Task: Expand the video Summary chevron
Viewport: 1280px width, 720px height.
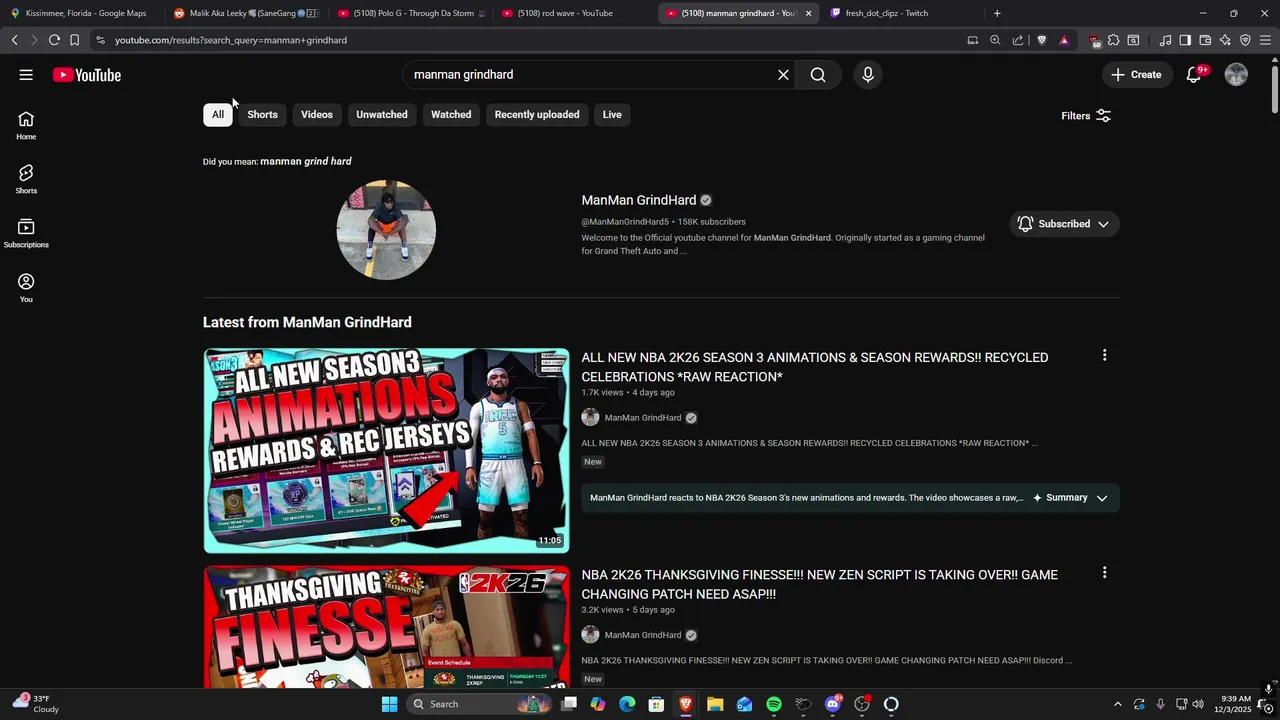Action: 1102,498
